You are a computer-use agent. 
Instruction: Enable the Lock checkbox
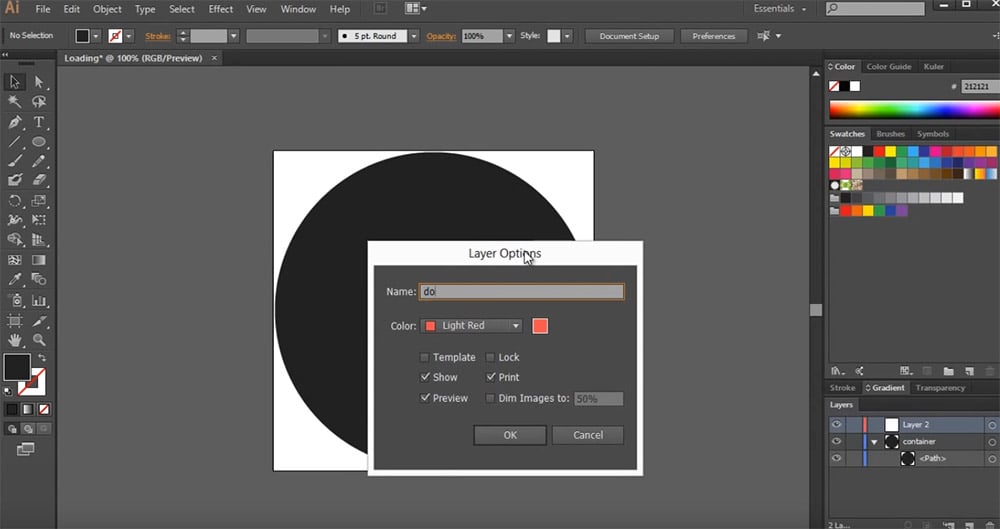[x=490, y=357]
